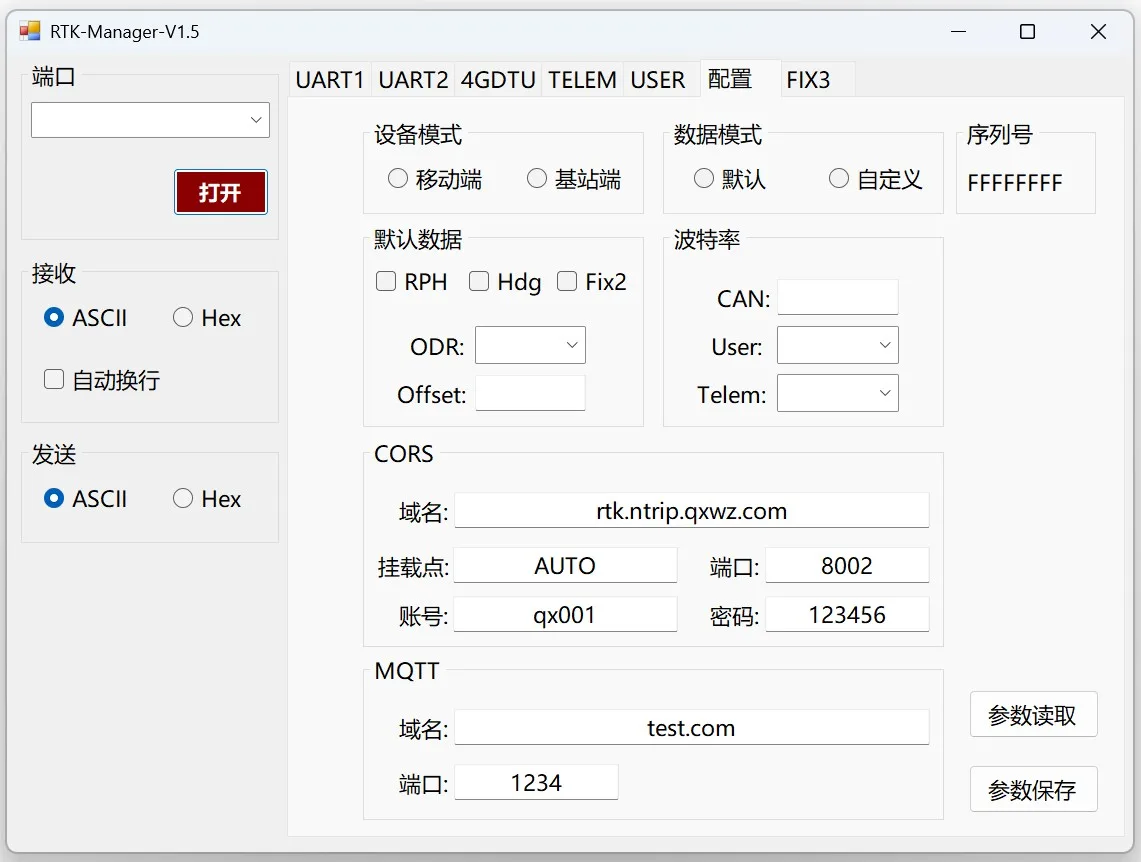
Task: Select ASCII under 发送
Action: (85, 499)
